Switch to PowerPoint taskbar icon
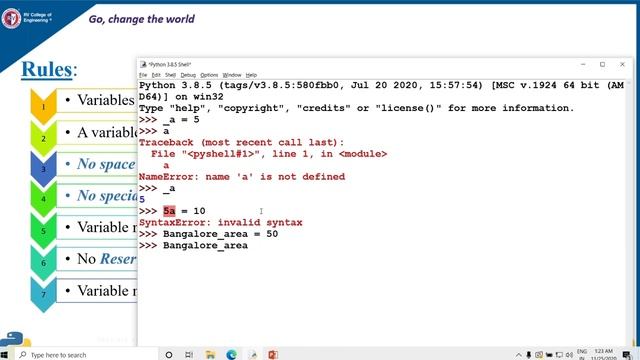The image size is (640, 360). pos(273,355)
